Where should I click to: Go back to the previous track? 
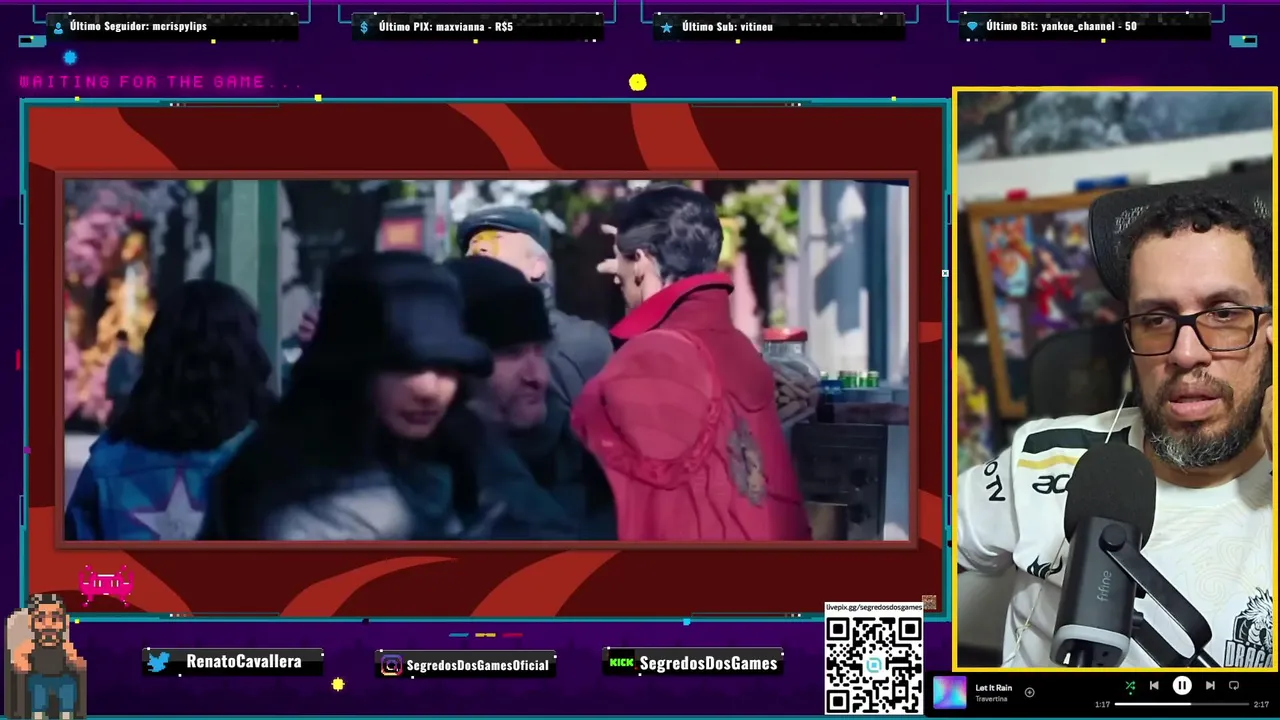tap(1154, 686)
